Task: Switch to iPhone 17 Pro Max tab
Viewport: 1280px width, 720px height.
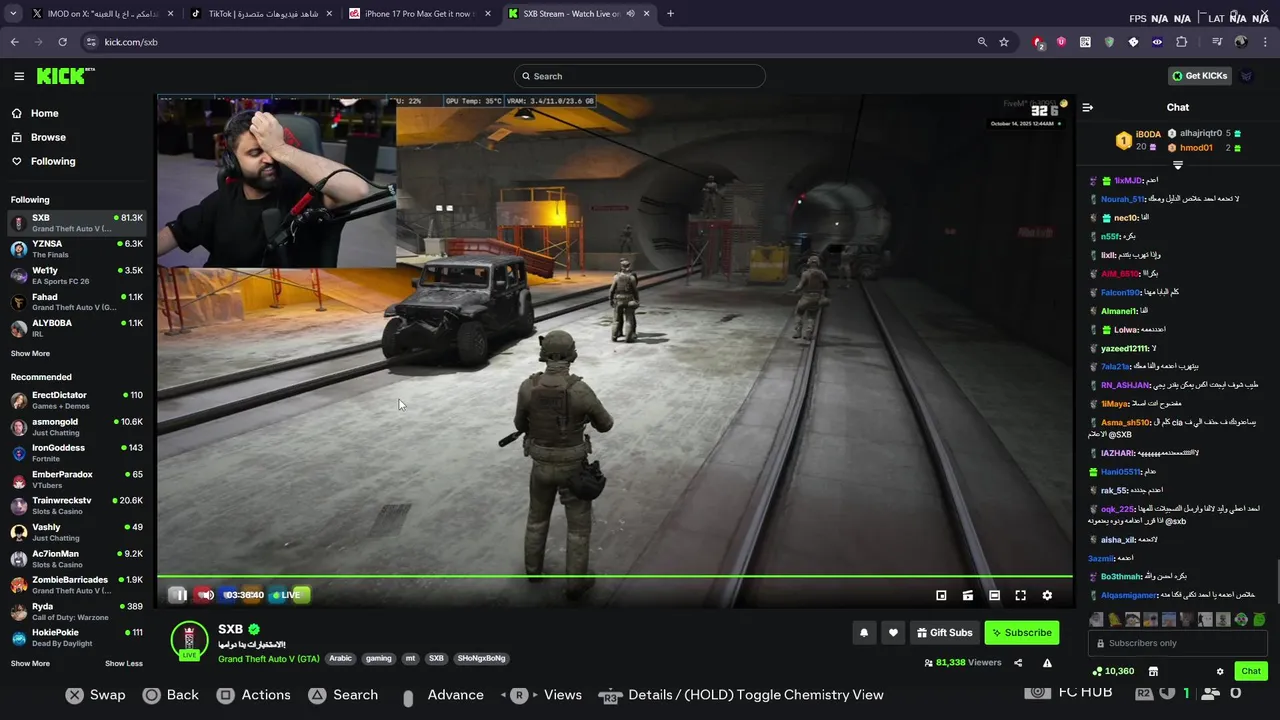Action: tap(420, 14)
